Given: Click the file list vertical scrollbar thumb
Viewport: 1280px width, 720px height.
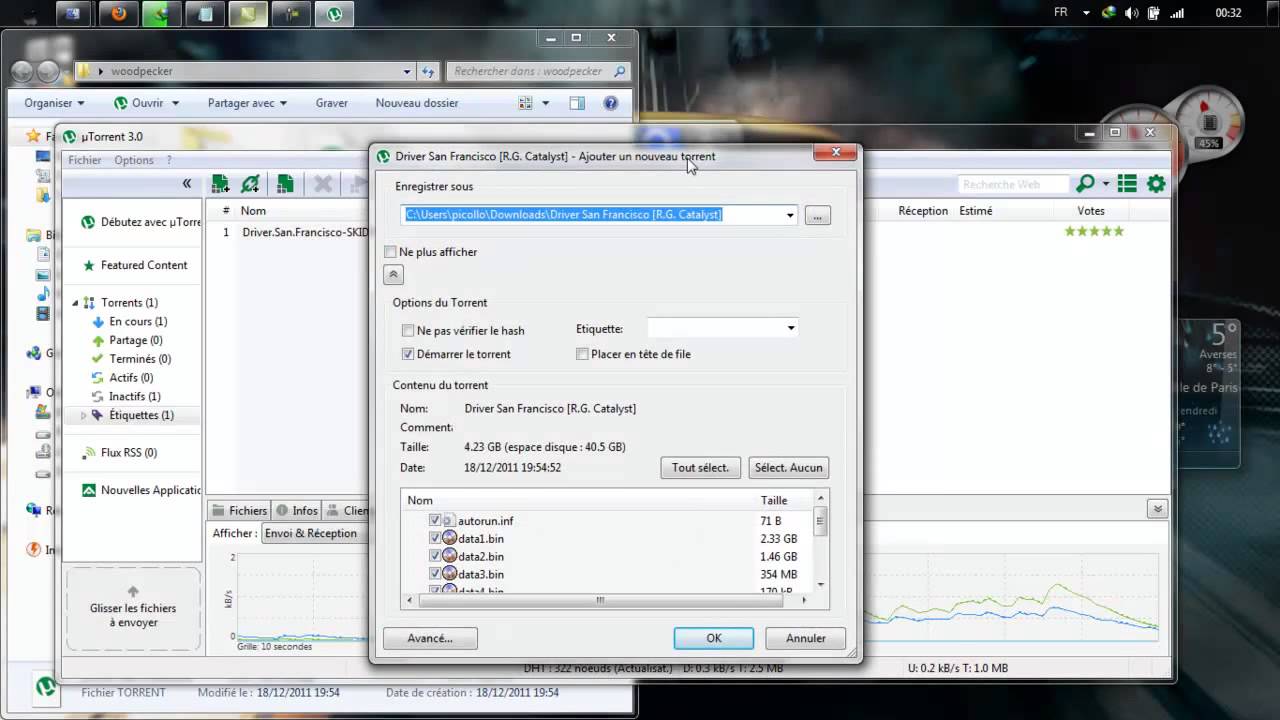Looking at the screenshot, I should pyautogui.click(x=821, y=520).
